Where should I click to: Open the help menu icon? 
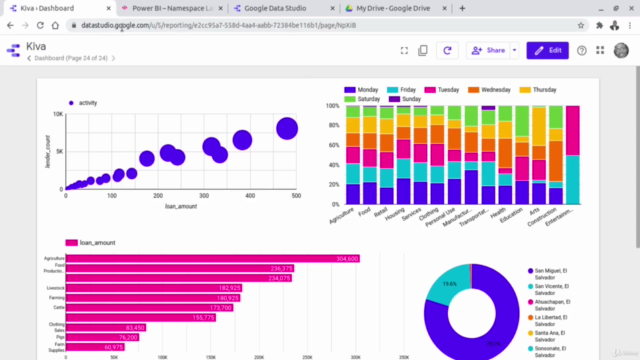pyautogui.click(x=582, y=51)
